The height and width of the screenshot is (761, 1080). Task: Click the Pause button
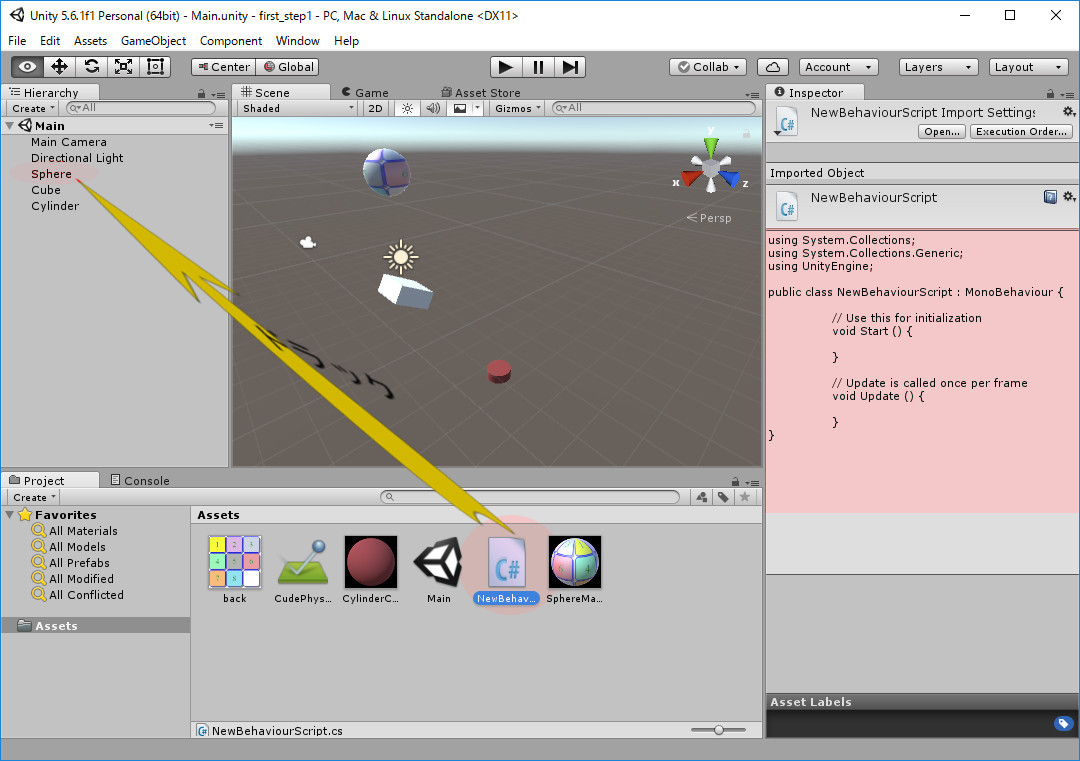point(538,67)
